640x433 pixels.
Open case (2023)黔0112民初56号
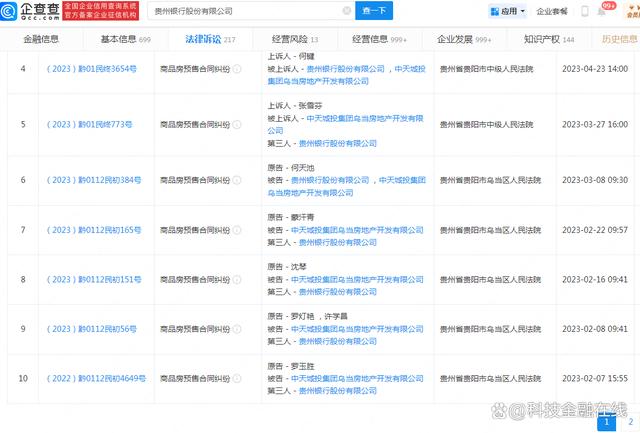(91, 329)
